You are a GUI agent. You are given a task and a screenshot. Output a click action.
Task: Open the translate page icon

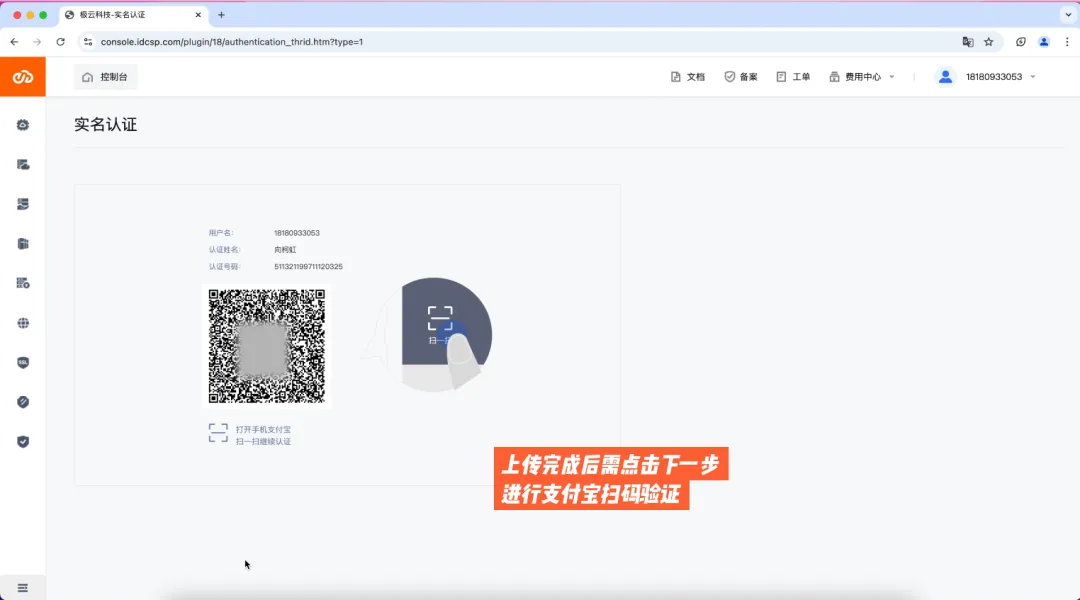(968, 42)
